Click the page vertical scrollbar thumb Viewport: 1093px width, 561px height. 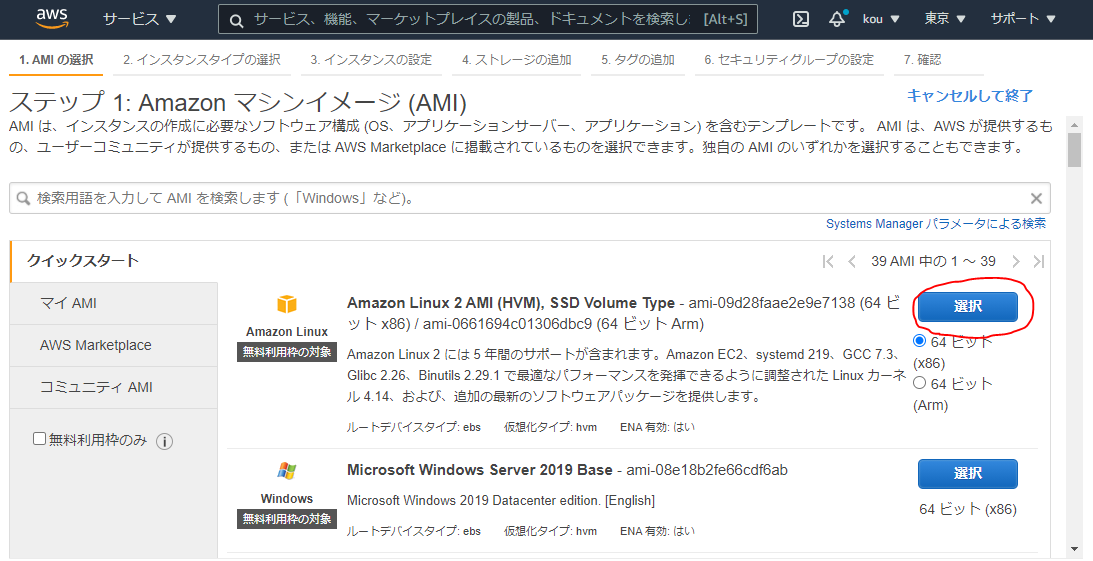pos(1073,151)
